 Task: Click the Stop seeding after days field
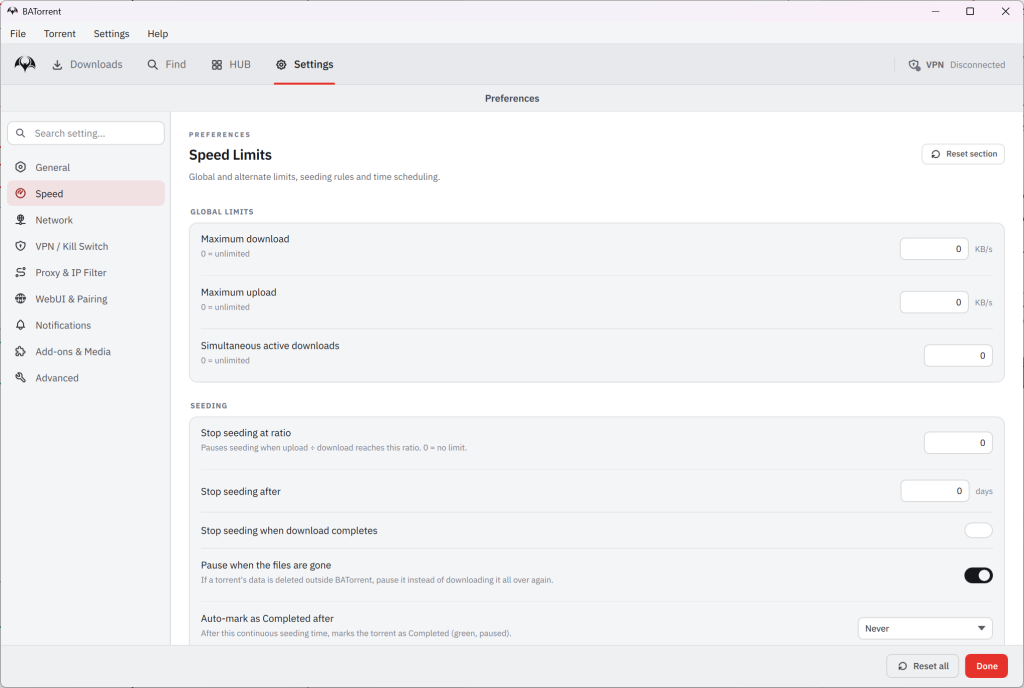click(935, 491)
